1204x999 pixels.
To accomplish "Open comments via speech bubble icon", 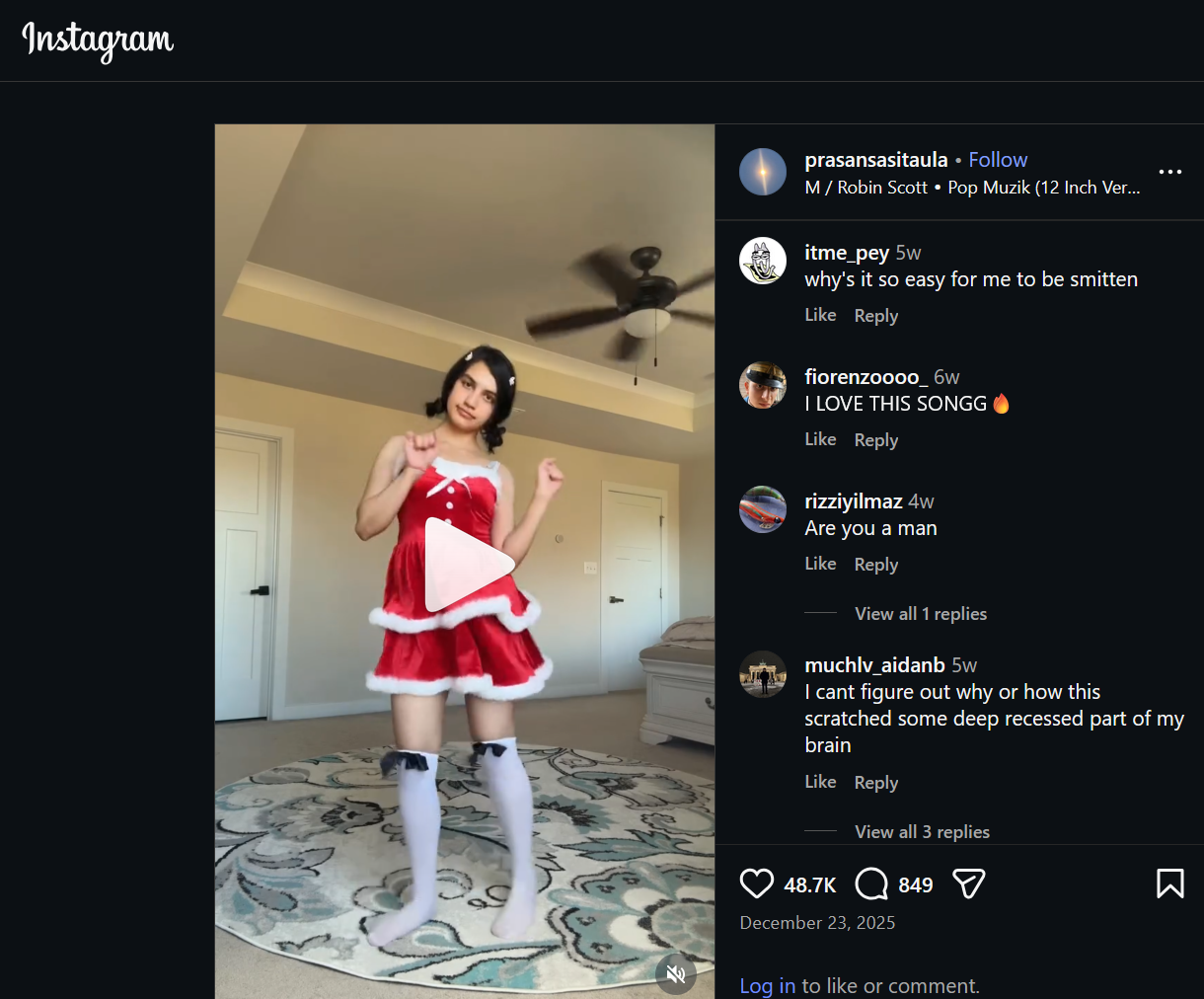I will 871,884.
